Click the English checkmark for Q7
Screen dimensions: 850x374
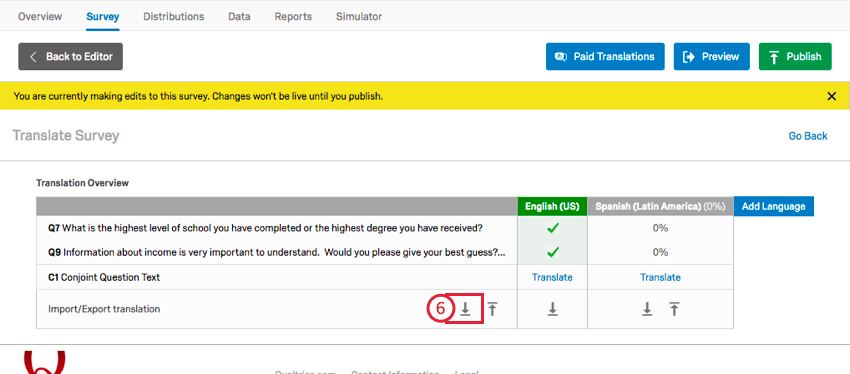pyautogui.click(x=552, y=228)
